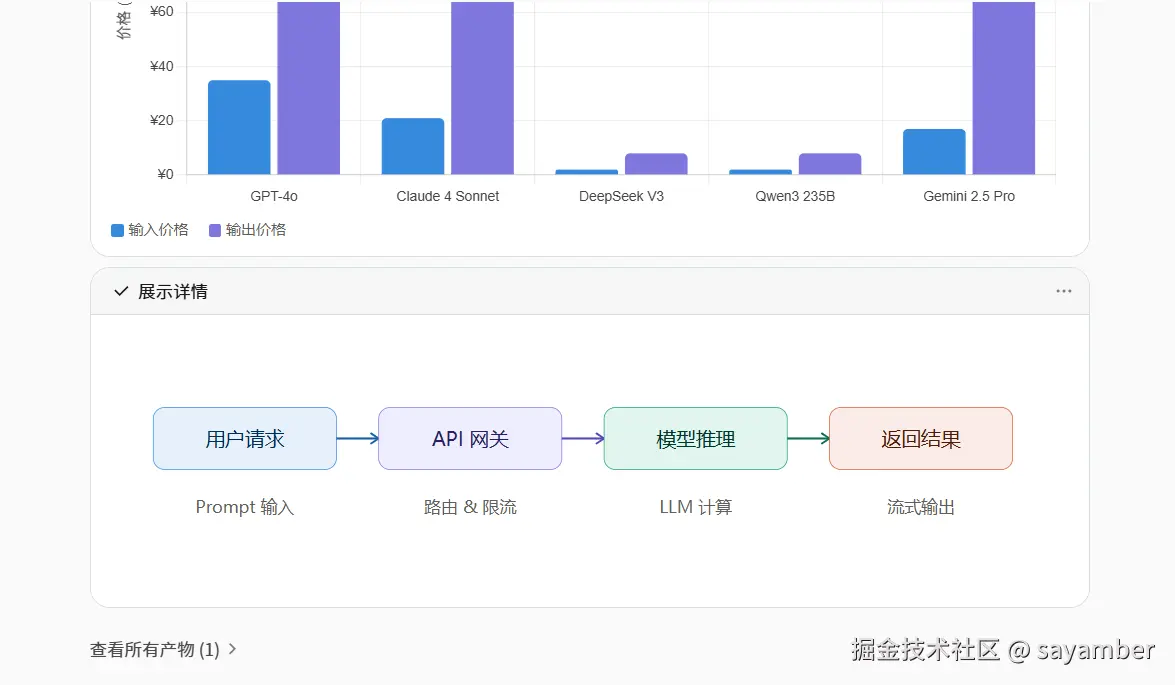
Task: Click the LLM 计算 caption
Action: click(x=695, y=507)
